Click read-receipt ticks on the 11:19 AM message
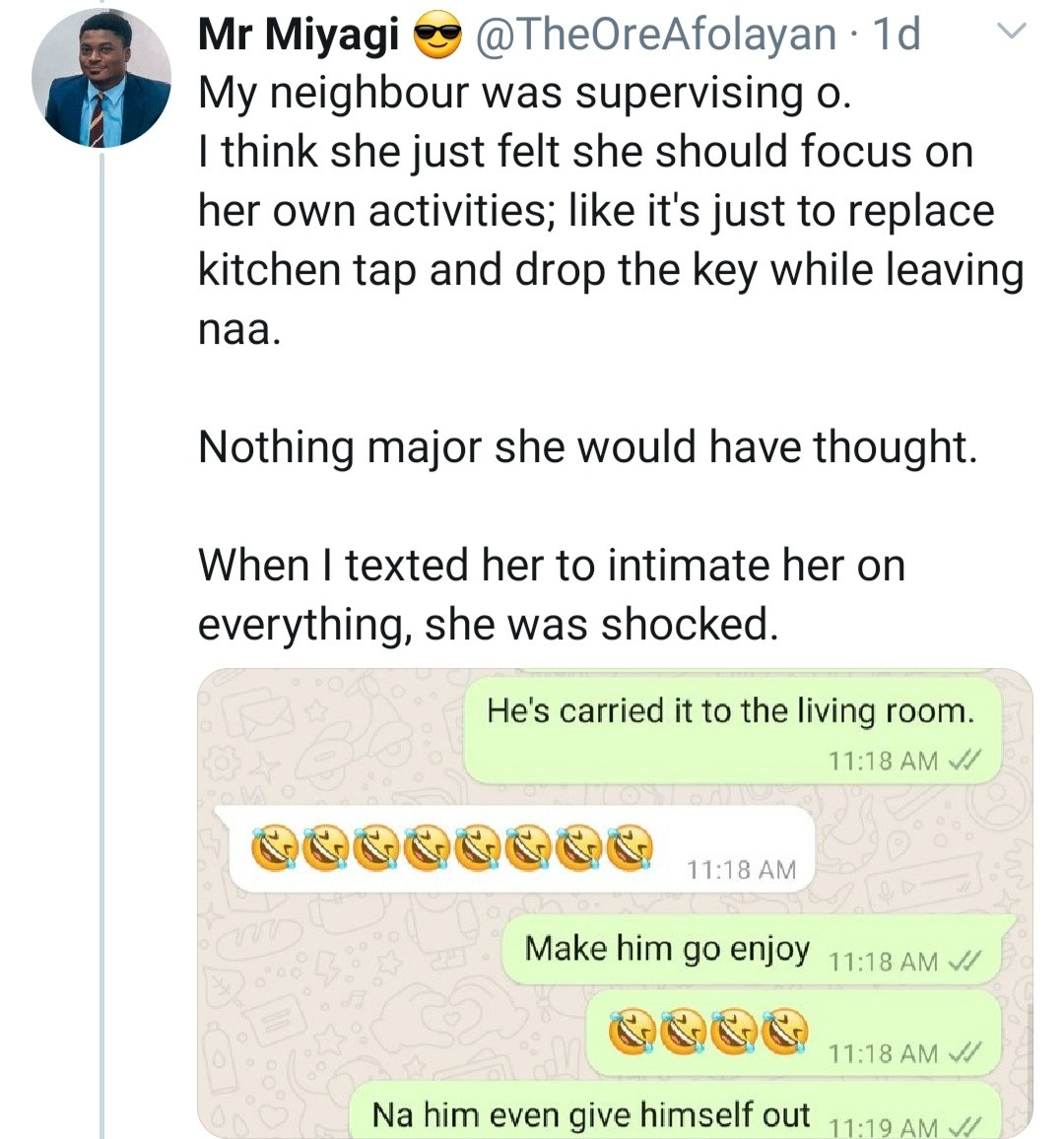 click(964, 1127)
